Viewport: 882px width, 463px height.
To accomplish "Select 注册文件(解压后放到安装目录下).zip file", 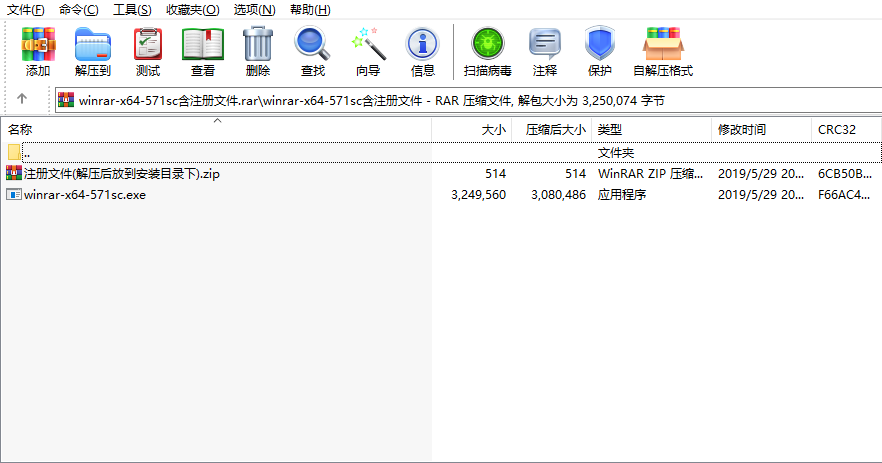I will click(x=122, y=174).
